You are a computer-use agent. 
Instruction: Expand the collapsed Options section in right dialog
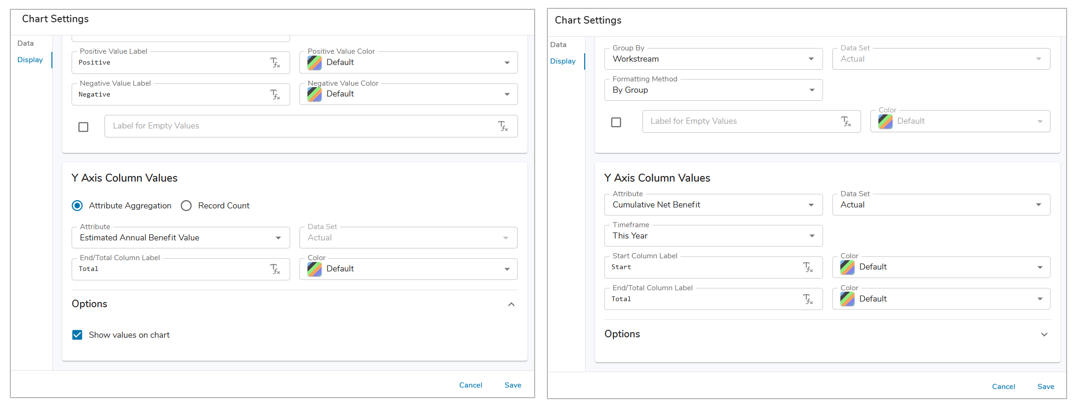pyautogui.click(x=1044, y=335)
